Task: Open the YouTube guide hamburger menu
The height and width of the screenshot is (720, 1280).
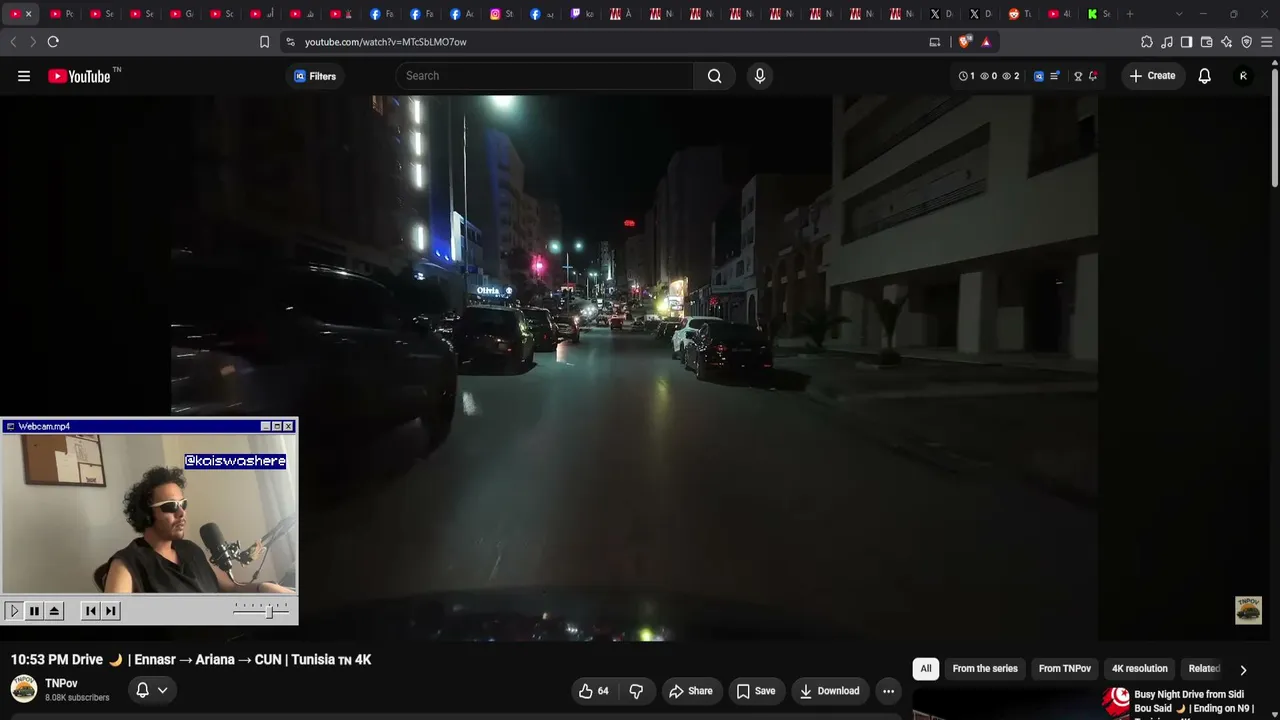Action: [x=24, y=76]
